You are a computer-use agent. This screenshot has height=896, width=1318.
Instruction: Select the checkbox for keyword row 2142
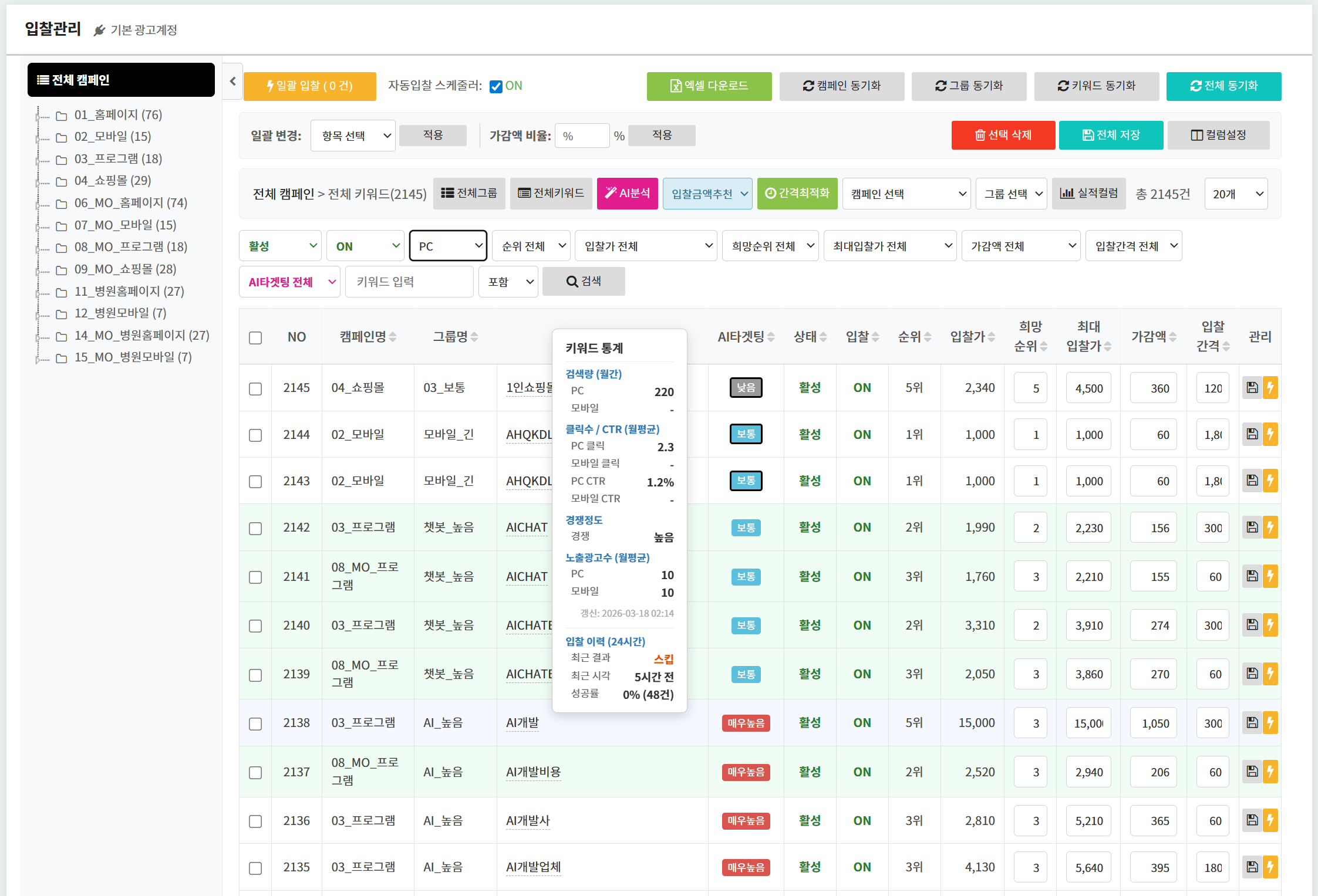pos(255,528)
